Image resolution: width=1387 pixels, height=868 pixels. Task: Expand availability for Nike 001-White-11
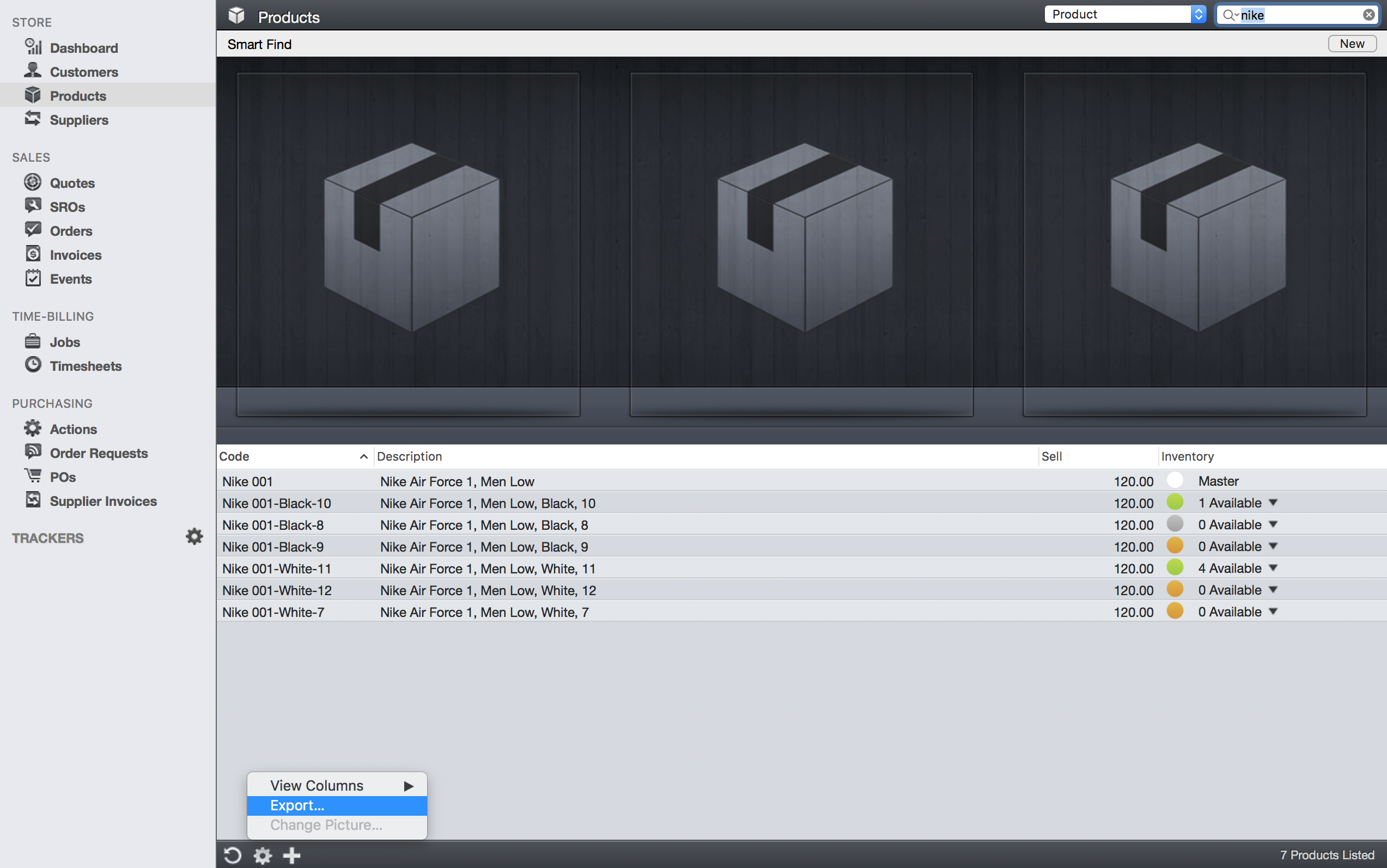click(x=1273, y=569)
